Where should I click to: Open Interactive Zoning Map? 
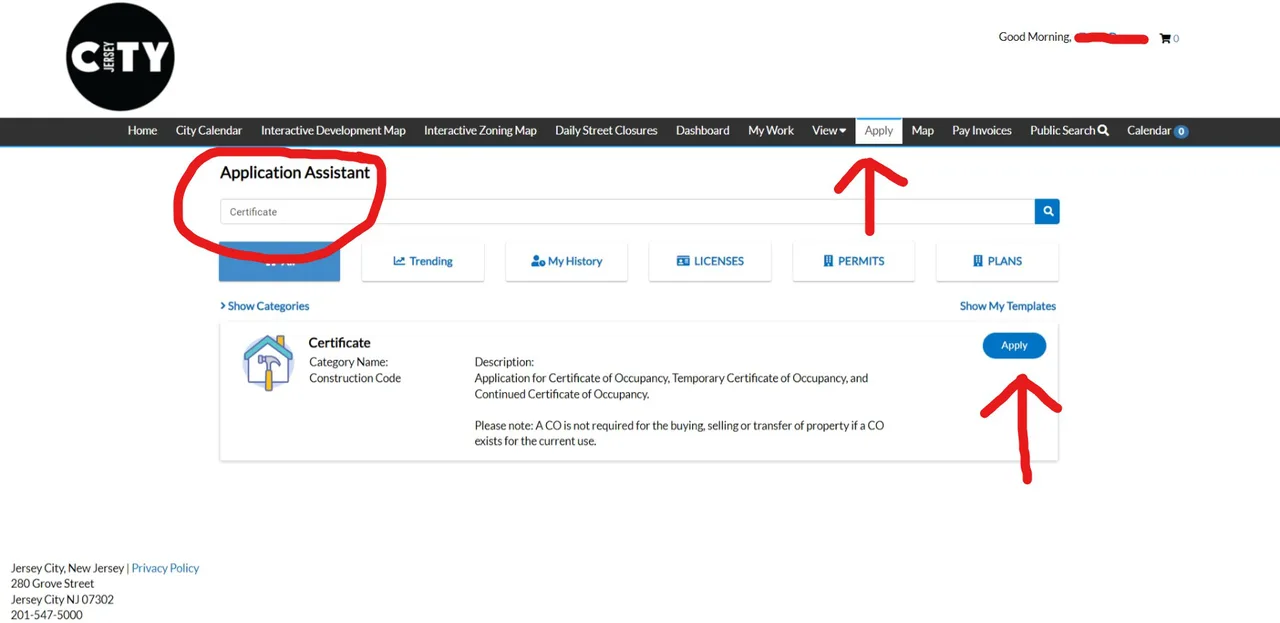click(x=480, y=130)
